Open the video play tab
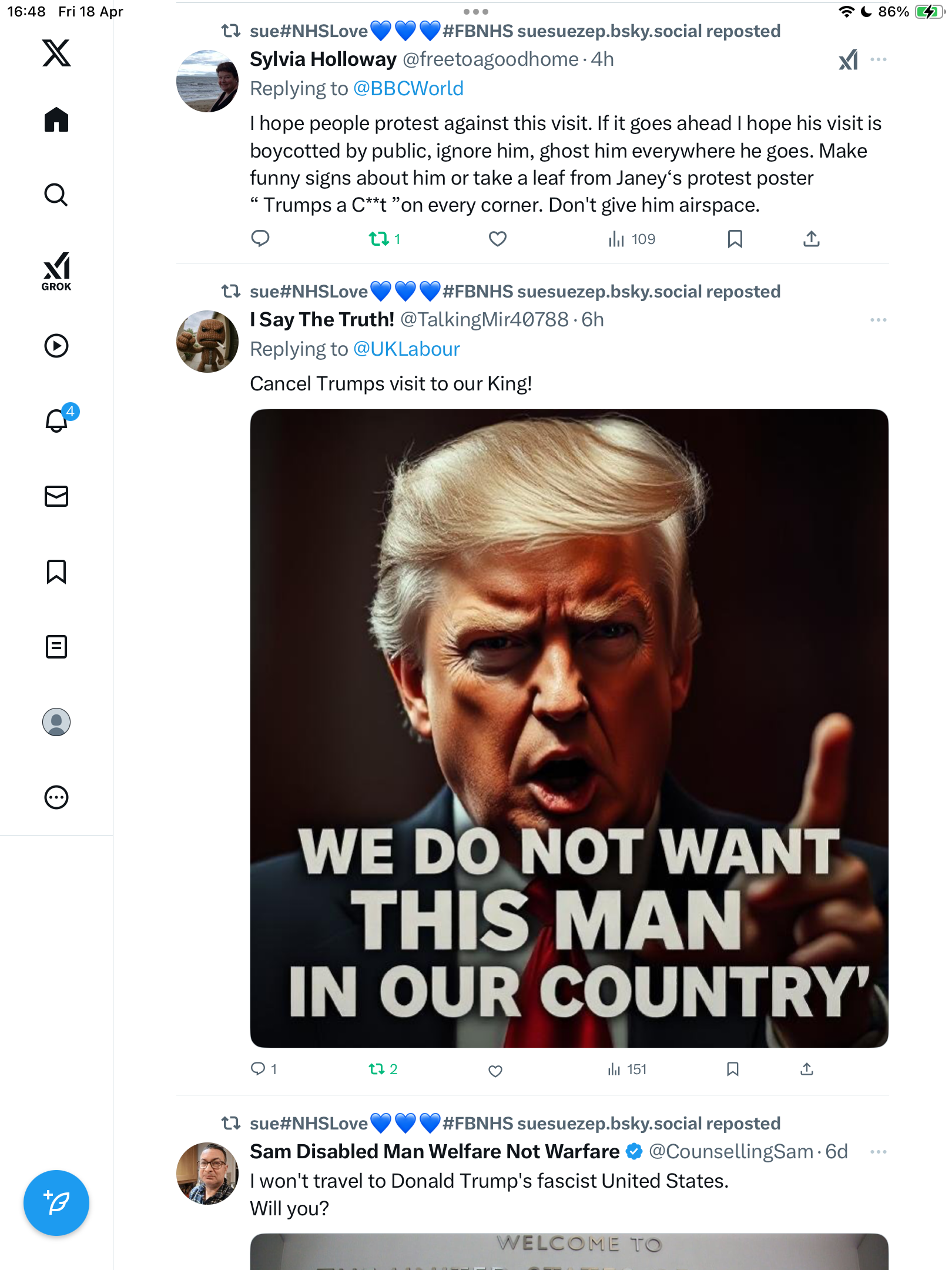952x1270 pixels. click(56, 346)
